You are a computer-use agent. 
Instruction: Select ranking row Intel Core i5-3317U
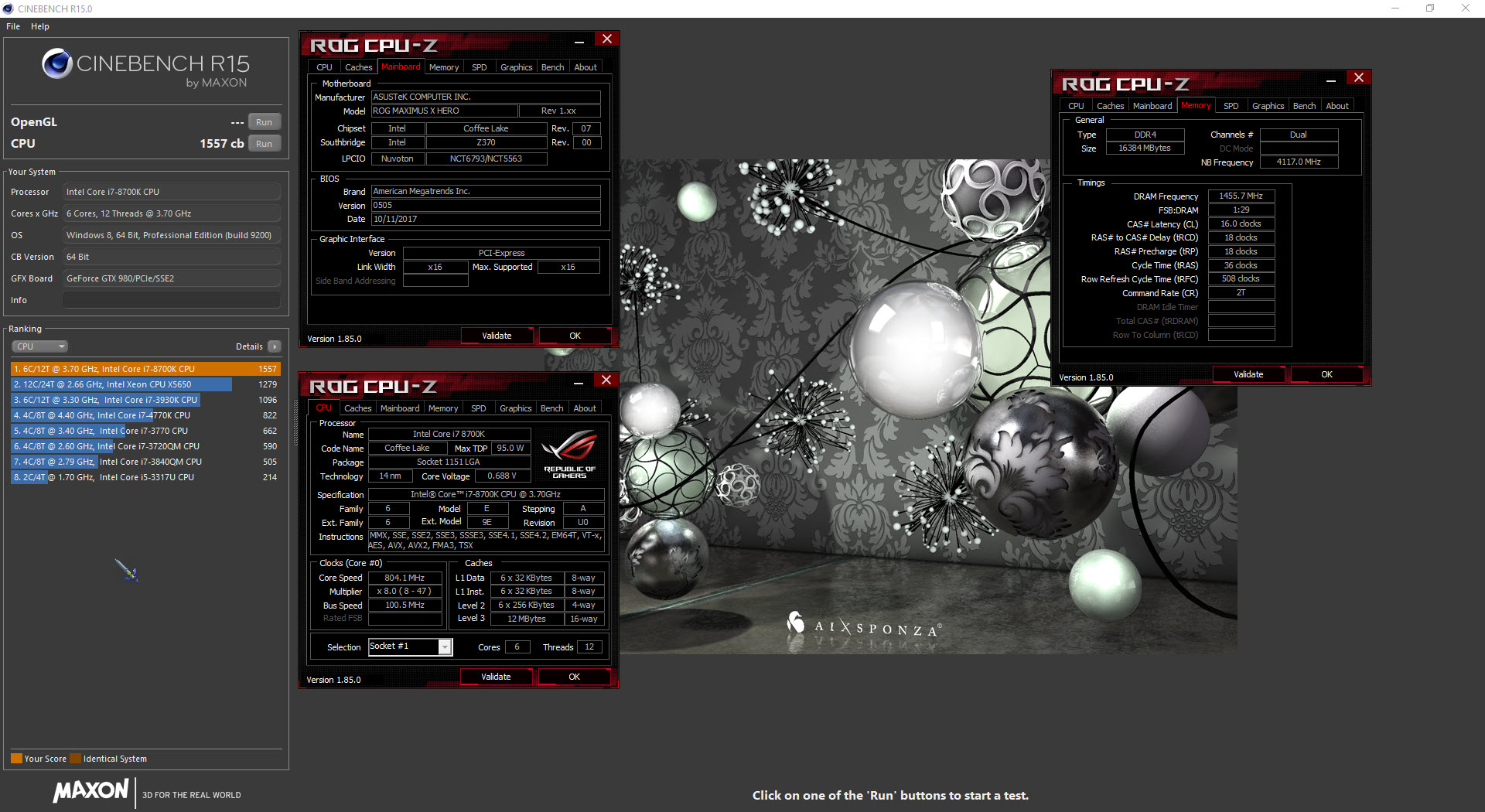tap(145, 477)
